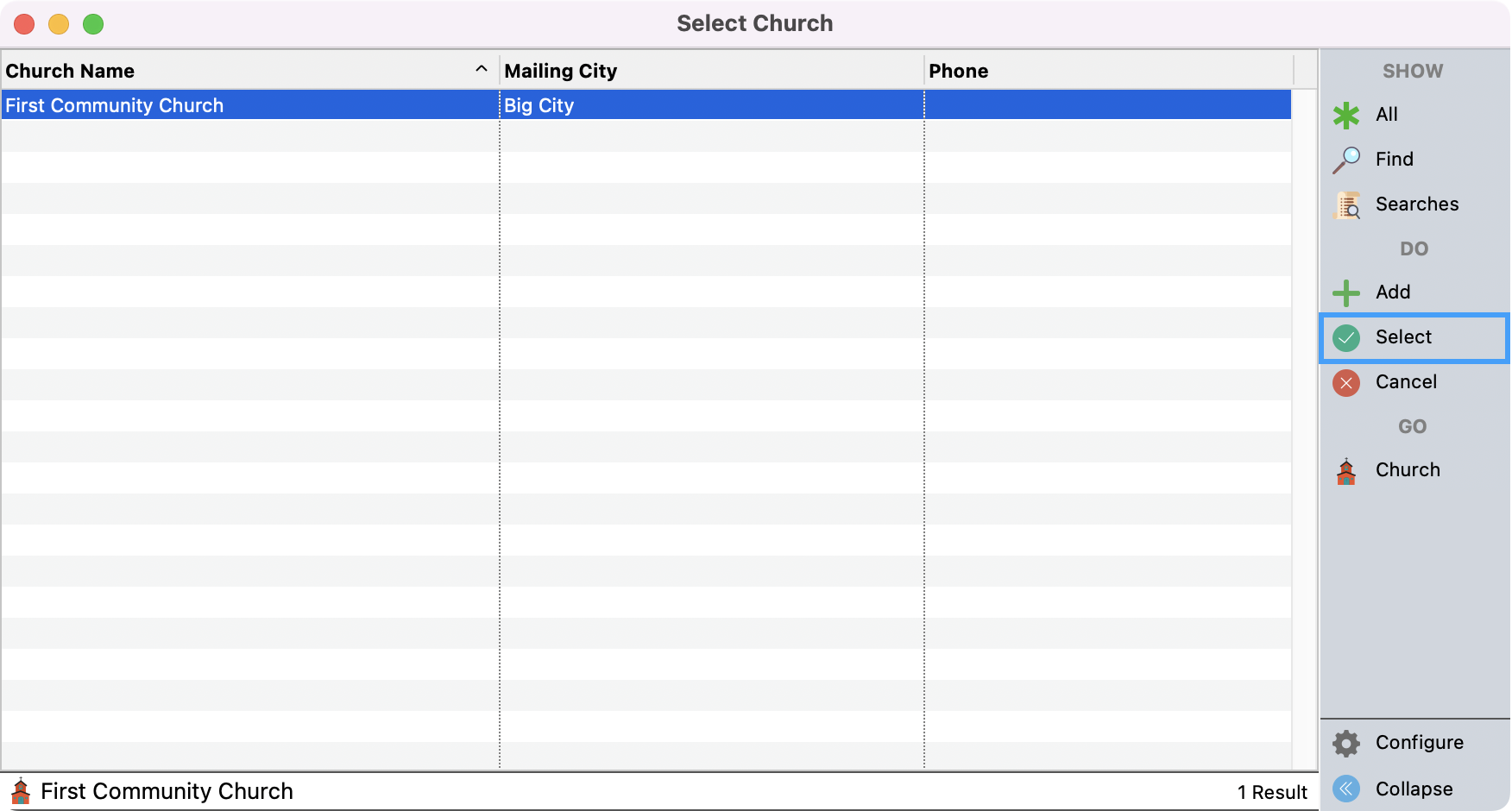The width and height of the screenshot is (1512, 811).
Task: Click the Cancel button label
Action: point(1407,382)
